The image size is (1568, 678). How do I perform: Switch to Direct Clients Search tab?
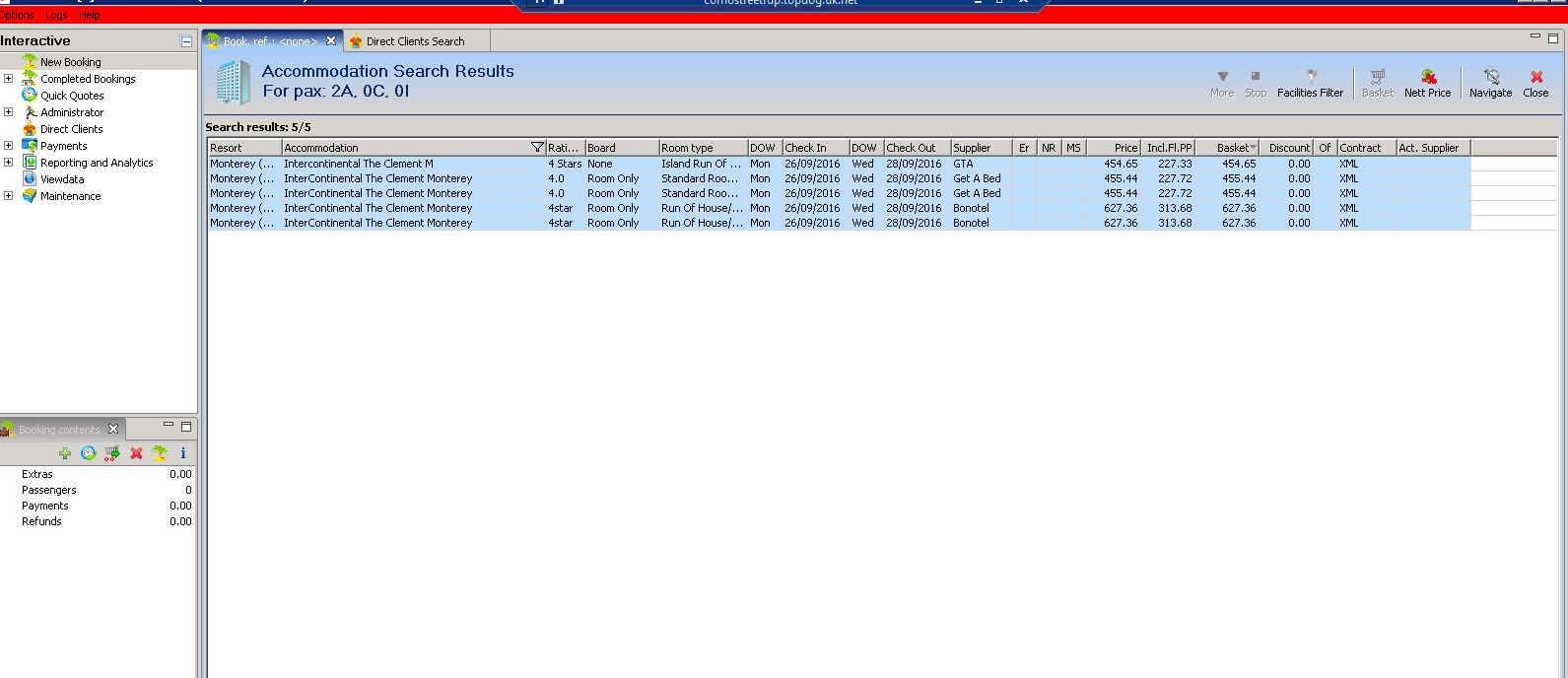[415, 41]
